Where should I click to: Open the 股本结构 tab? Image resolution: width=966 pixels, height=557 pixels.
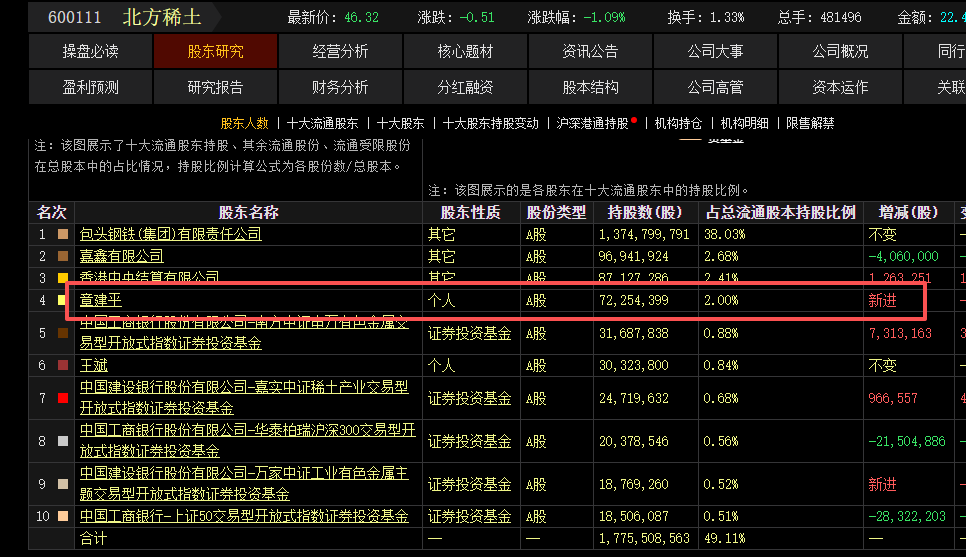tap(590, 87)
